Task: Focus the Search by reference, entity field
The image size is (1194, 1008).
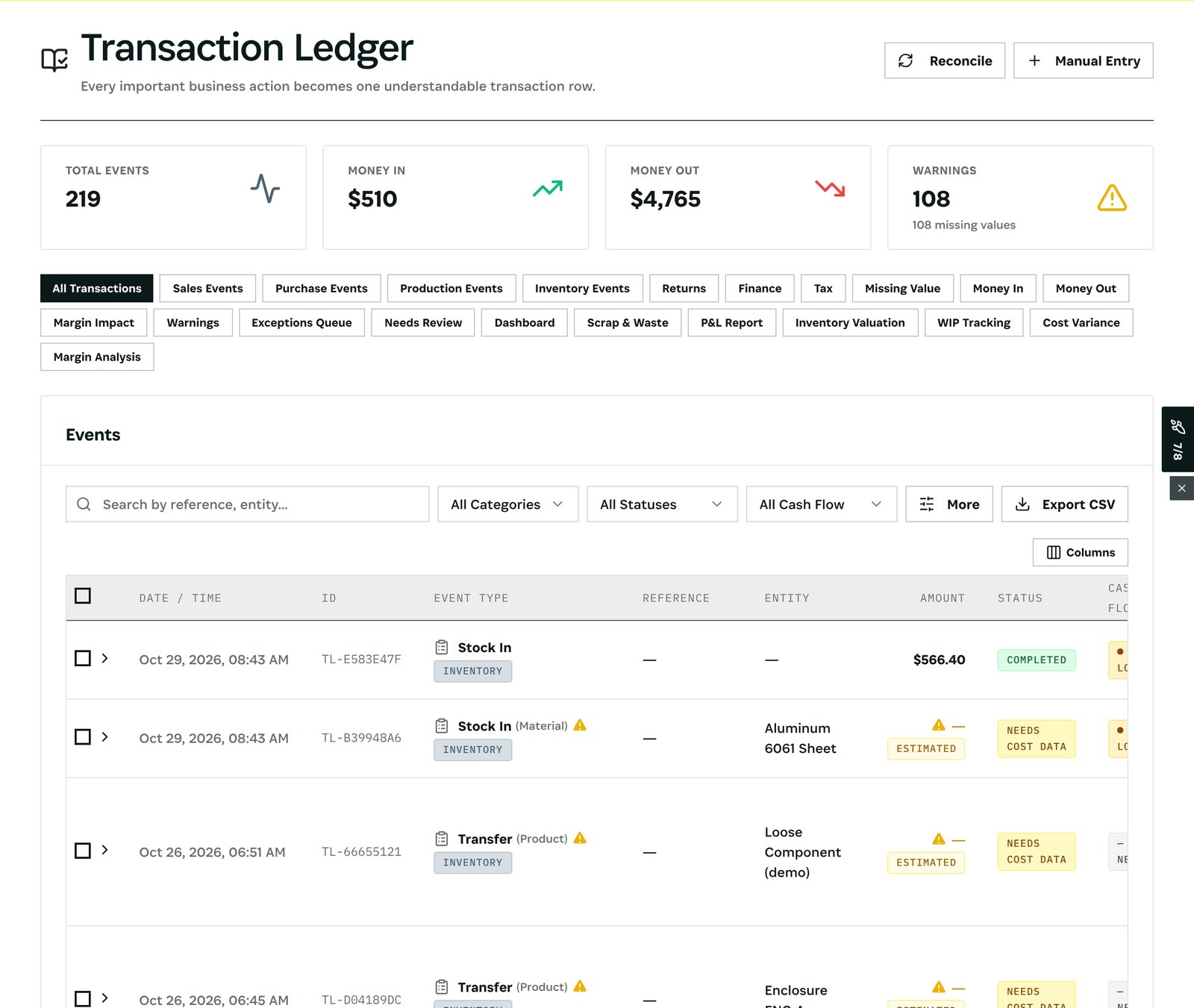Action: (247, 504)
